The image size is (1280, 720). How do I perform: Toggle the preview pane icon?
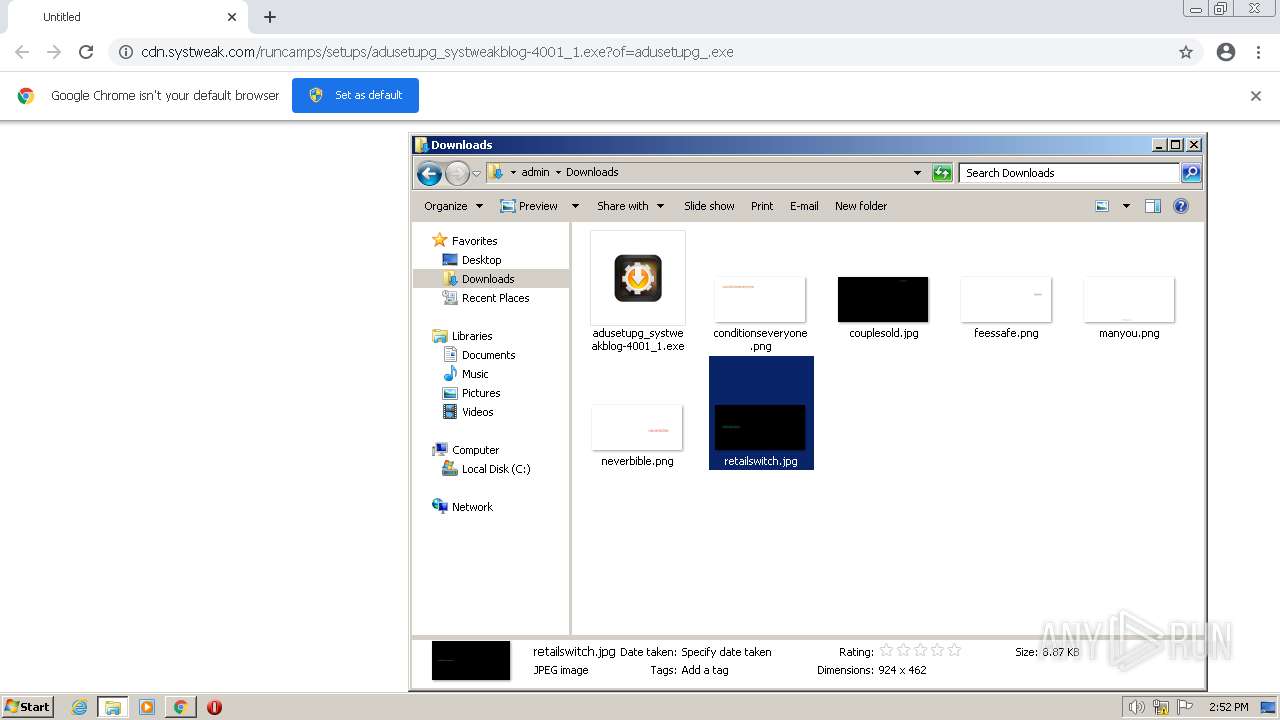pos(1153,206)
